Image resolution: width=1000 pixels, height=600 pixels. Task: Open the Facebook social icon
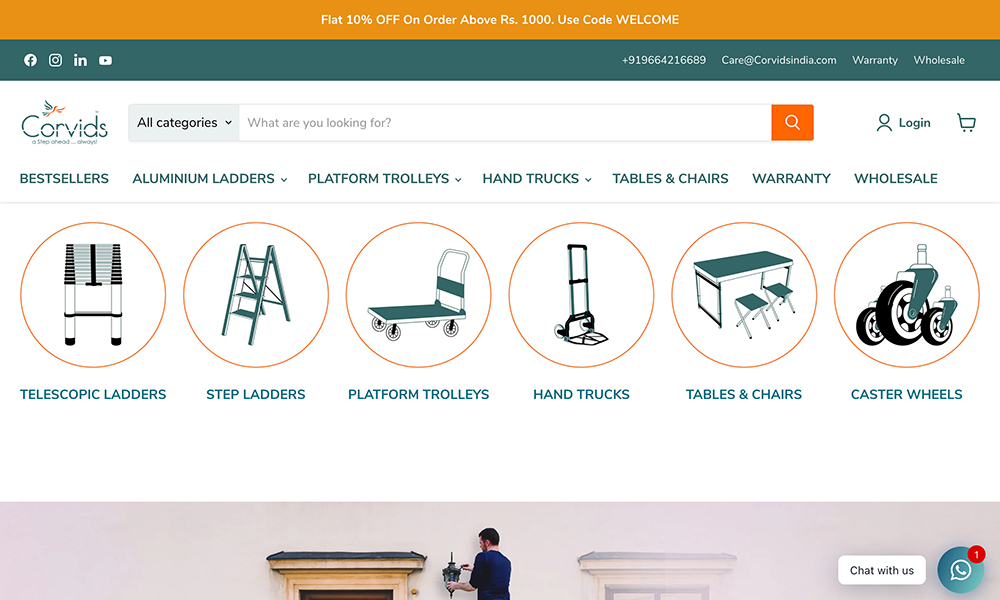click(x=31, y=60)
